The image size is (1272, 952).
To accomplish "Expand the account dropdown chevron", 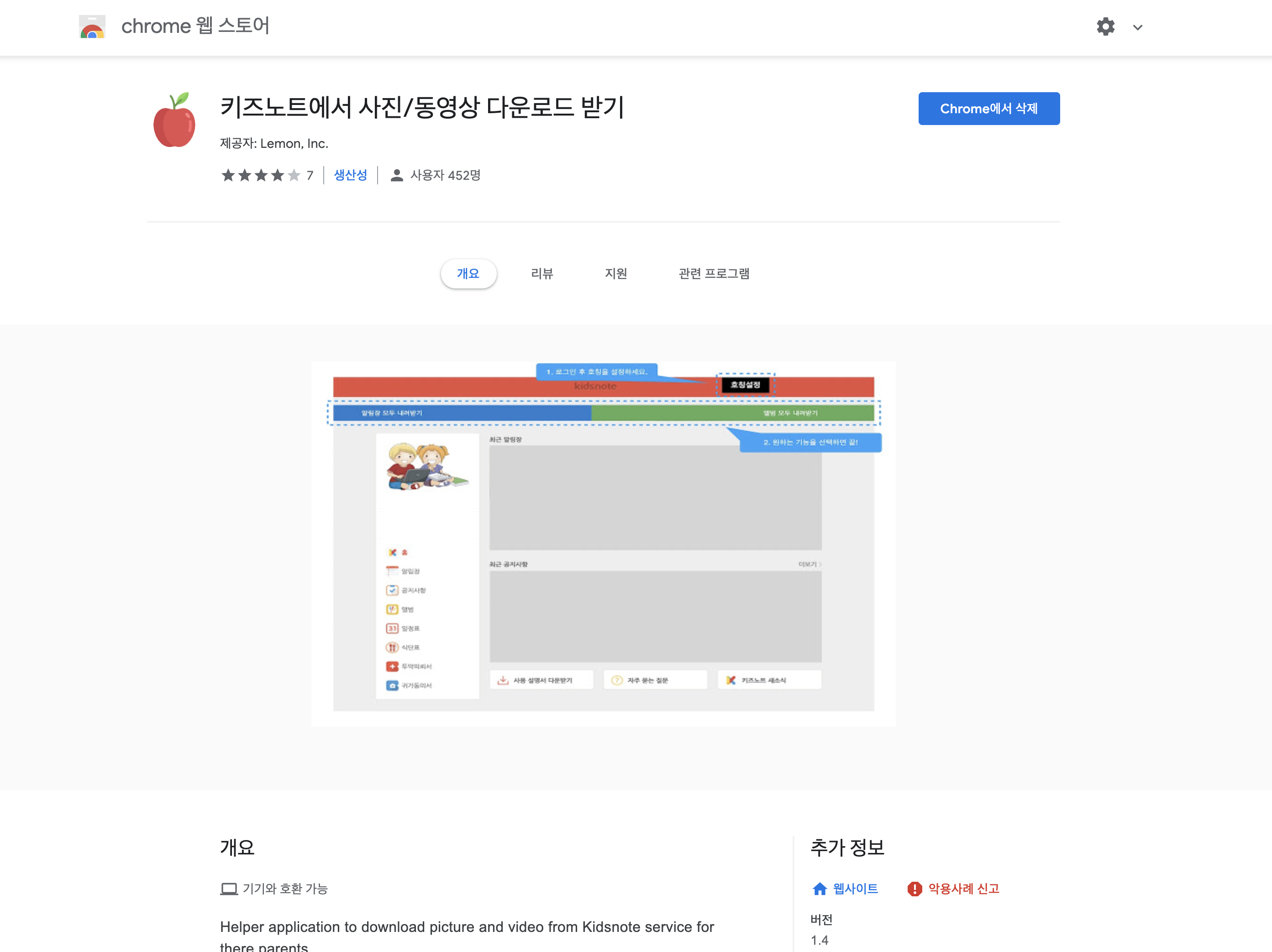I will coord(1137,27).
